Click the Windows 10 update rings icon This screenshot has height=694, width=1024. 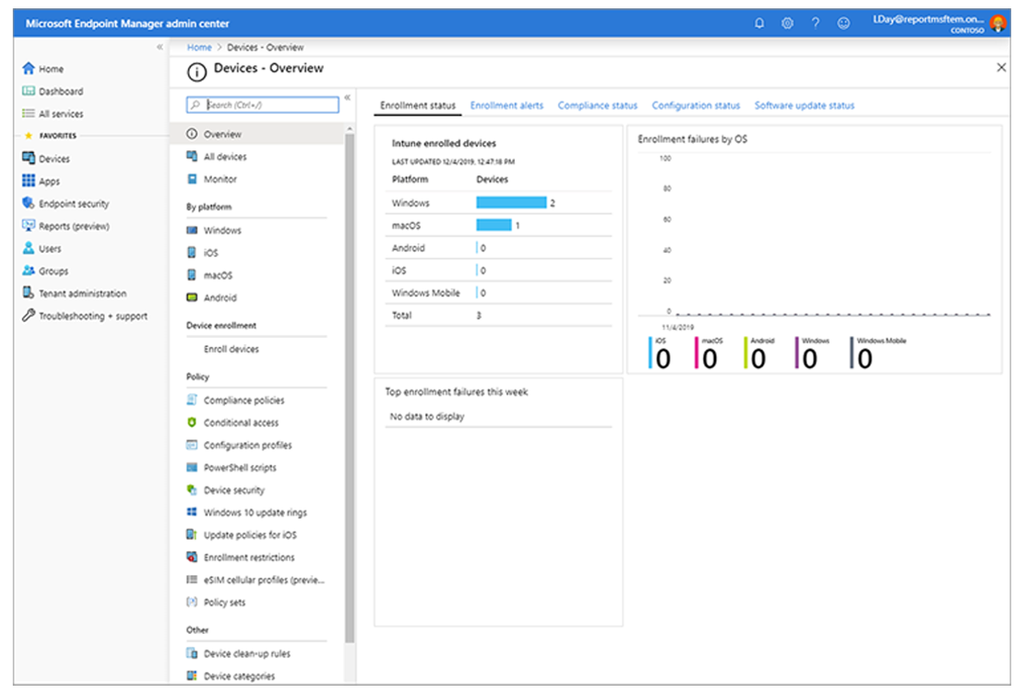click(192, 512)
